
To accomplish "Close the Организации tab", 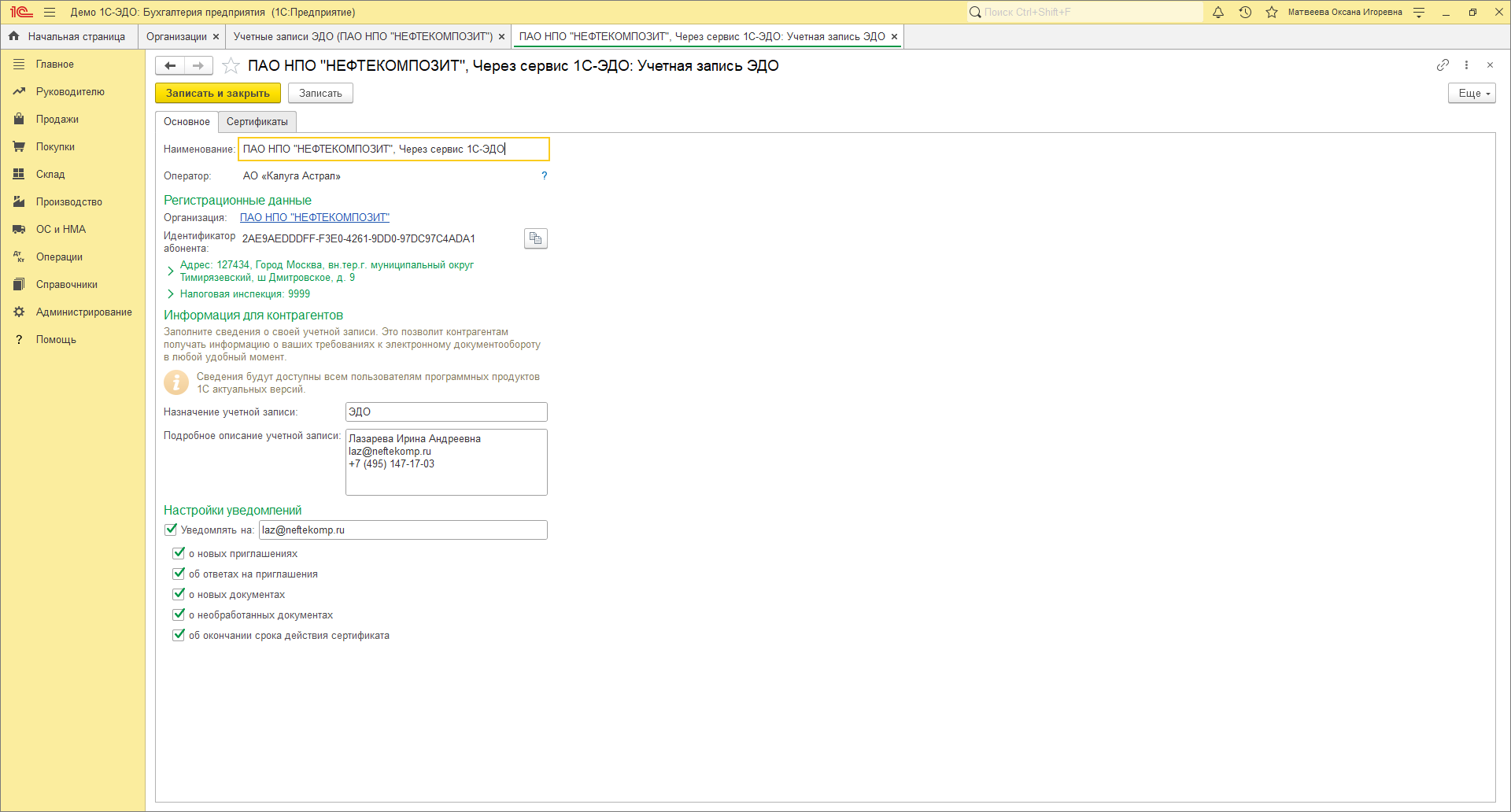I will [216, 37].
